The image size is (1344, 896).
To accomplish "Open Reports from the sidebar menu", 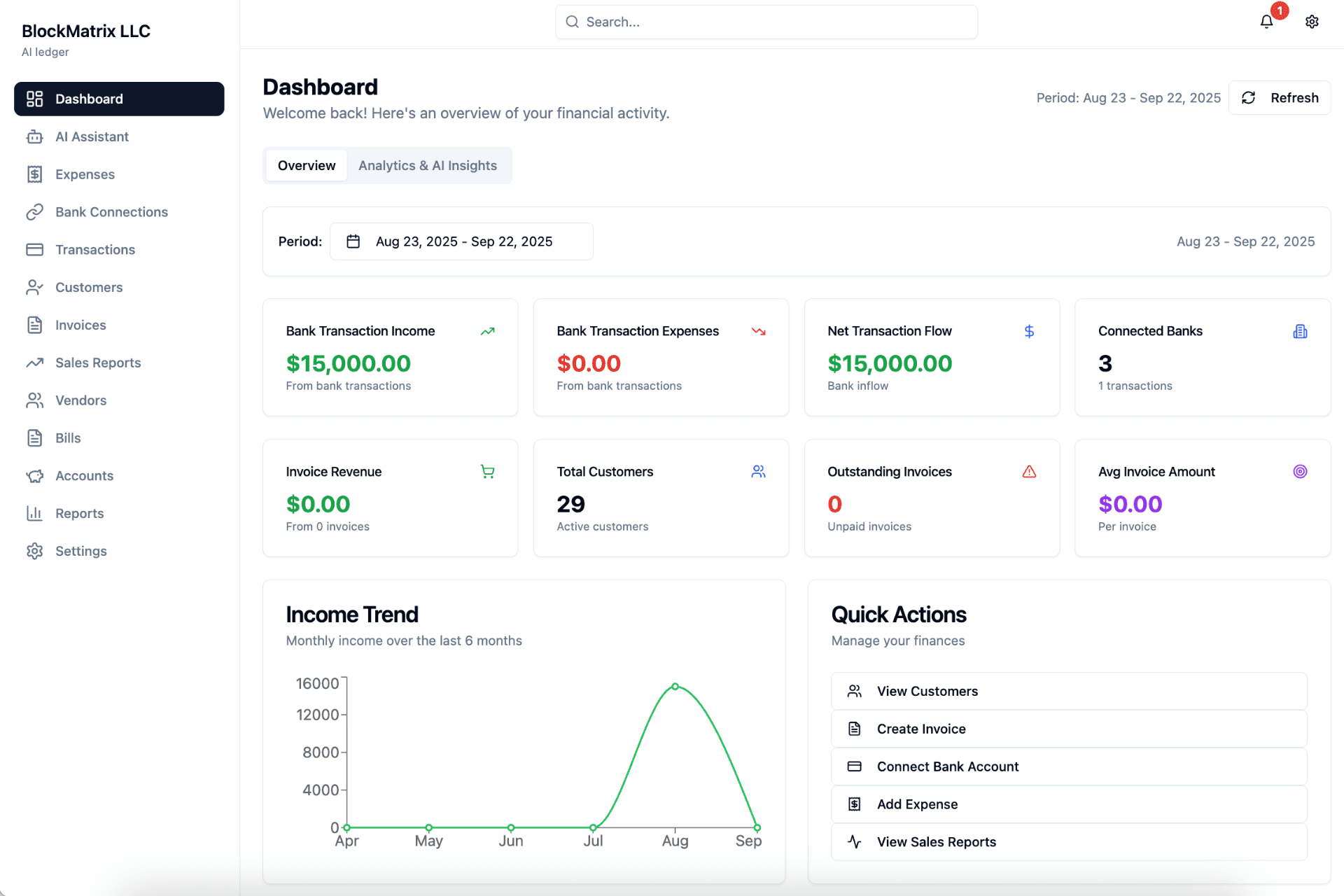I will [x=79, y=513].
